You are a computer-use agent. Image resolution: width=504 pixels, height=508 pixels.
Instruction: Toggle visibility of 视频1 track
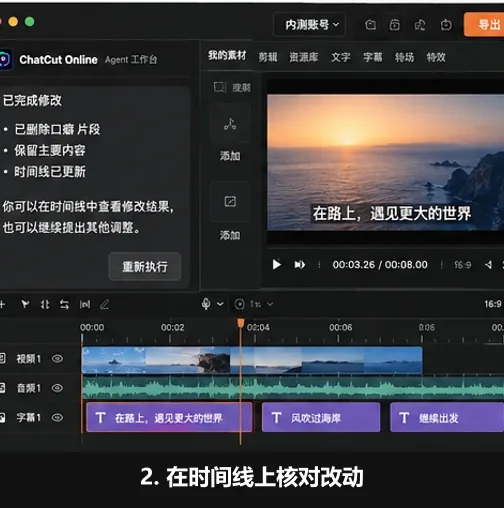57,358
